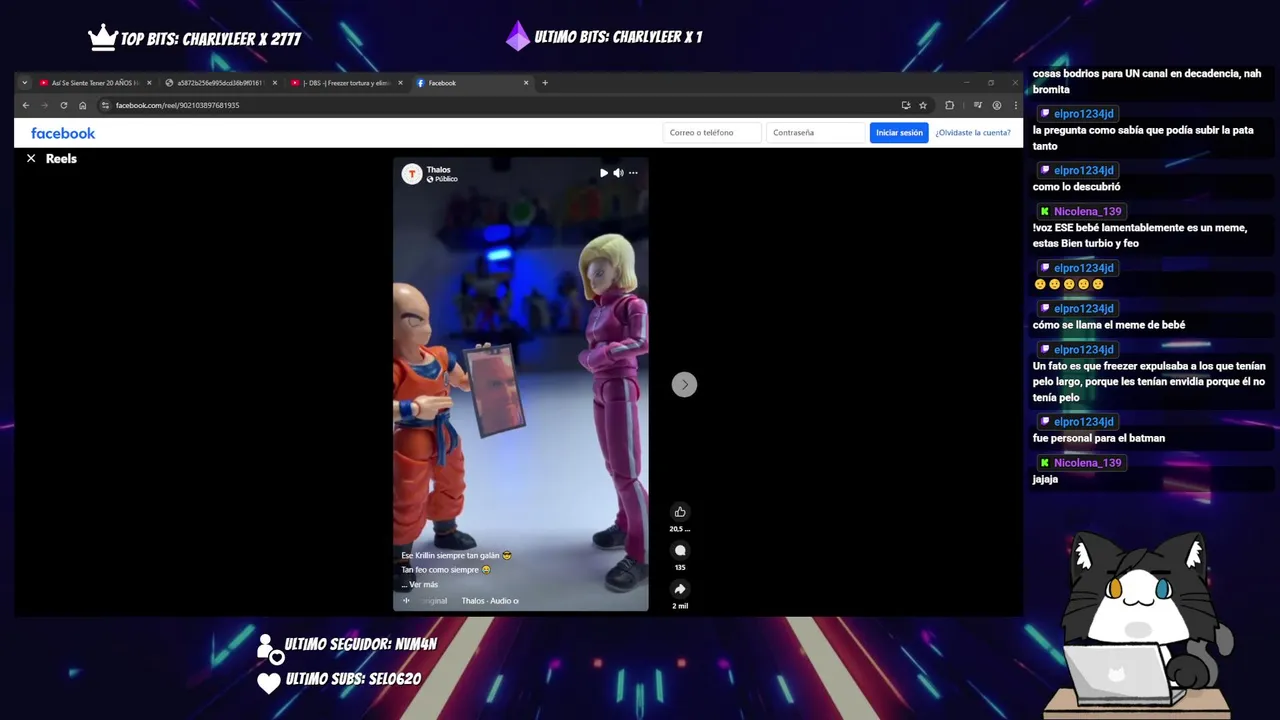Screen dimensions: 1280x720
Task: Click the address bar URL
Action: click(177, 105)
